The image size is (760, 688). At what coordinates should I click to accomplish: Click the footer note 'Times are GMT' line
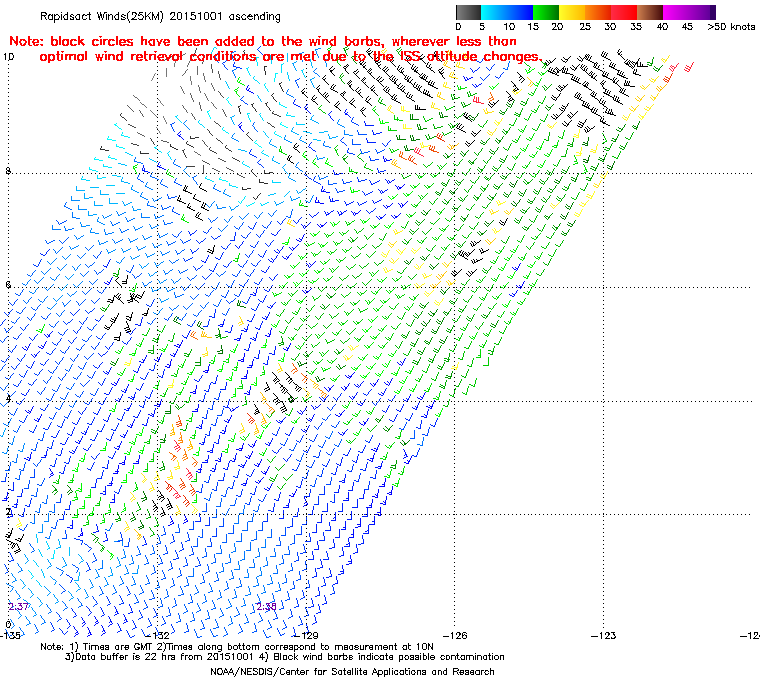(x=237, y=647)
